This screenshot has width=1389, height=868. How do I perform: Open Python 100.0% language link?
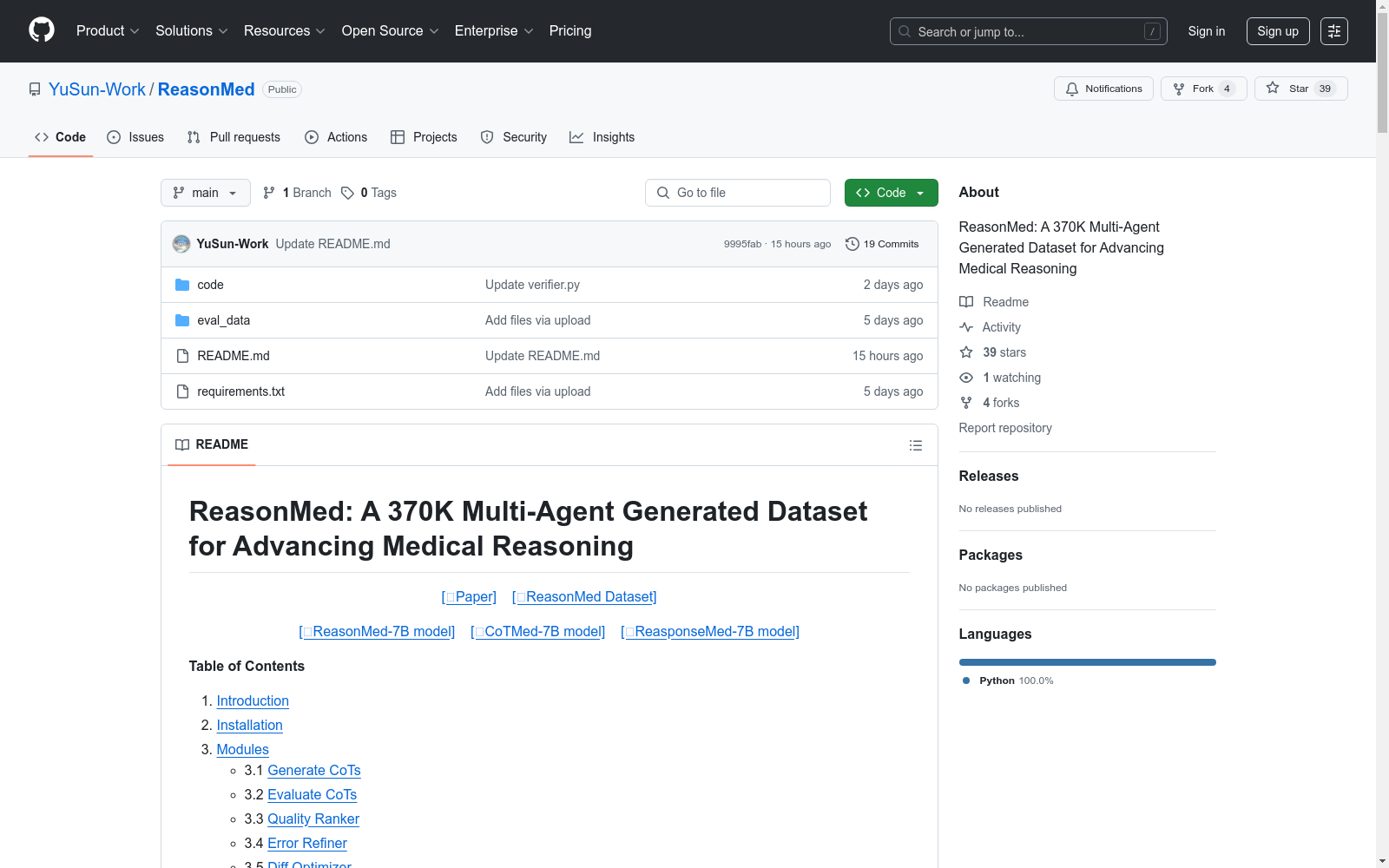point(1008,681)
